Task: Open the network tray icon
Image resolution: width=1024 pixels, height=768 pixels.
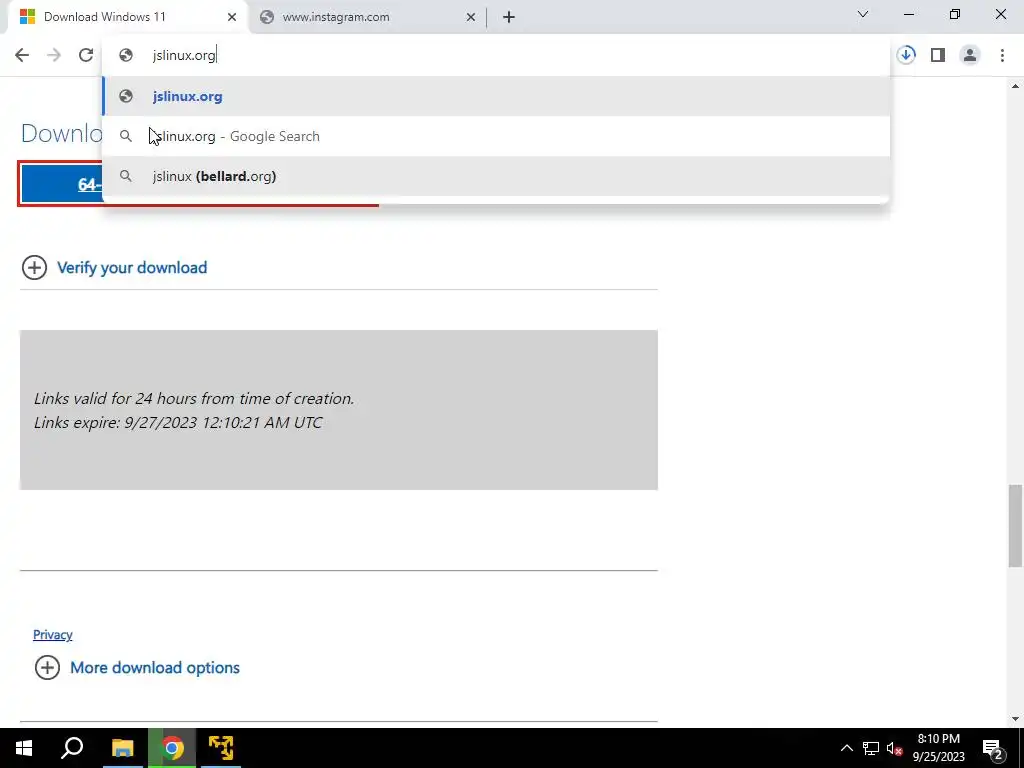Action: point(871,748)
